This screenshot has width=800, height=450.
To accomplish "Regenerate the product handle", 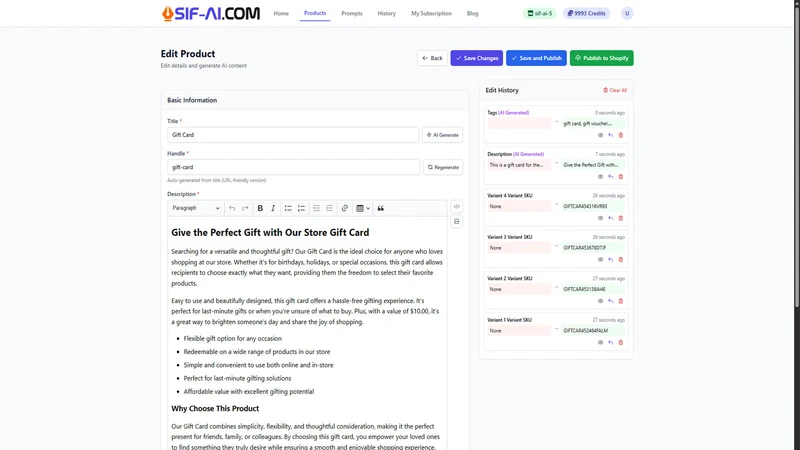I will click(443, 167).
